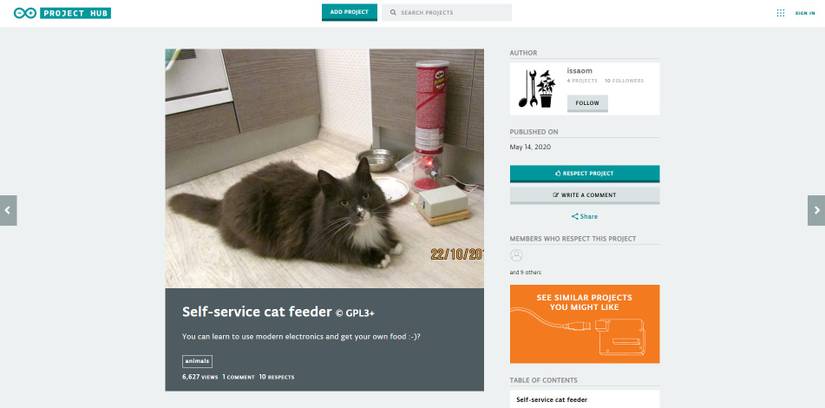Go to the next project with the right arrow

pos(817,211)
